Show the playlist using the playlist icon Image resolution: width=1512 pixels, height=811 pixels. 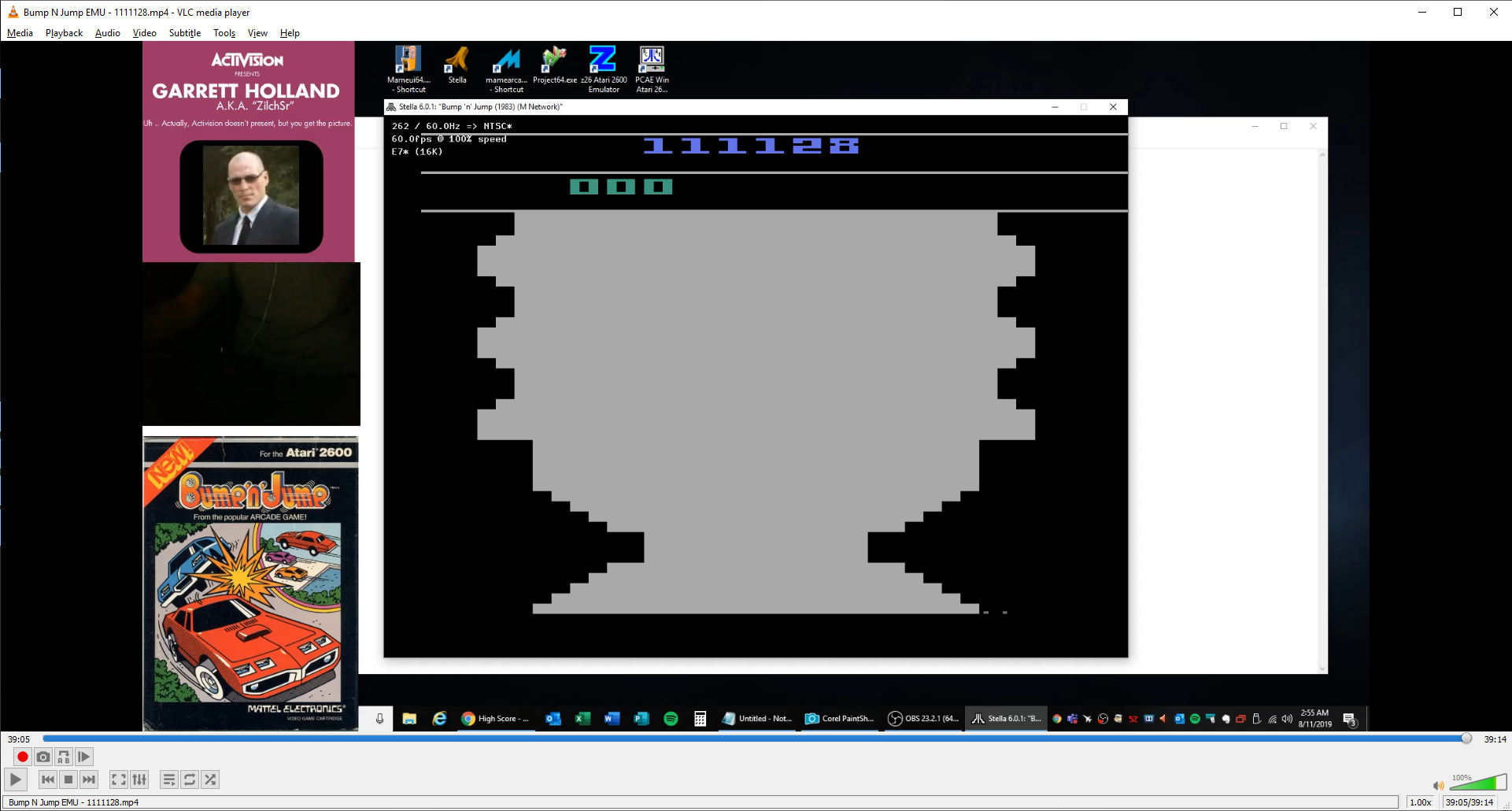click(x=168, y=780)
